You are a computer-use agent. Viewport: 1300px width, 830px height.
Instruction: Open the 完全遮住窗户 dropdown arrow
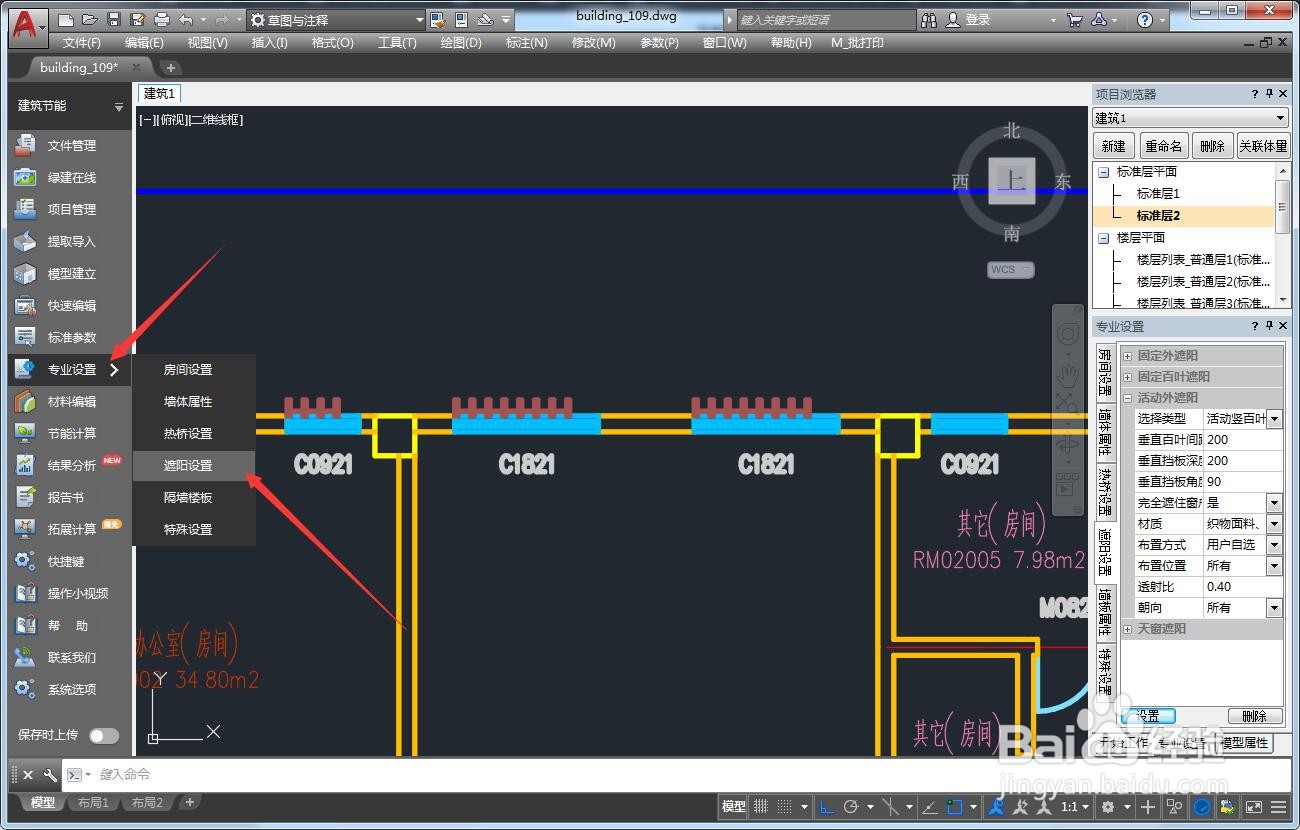1274,503
